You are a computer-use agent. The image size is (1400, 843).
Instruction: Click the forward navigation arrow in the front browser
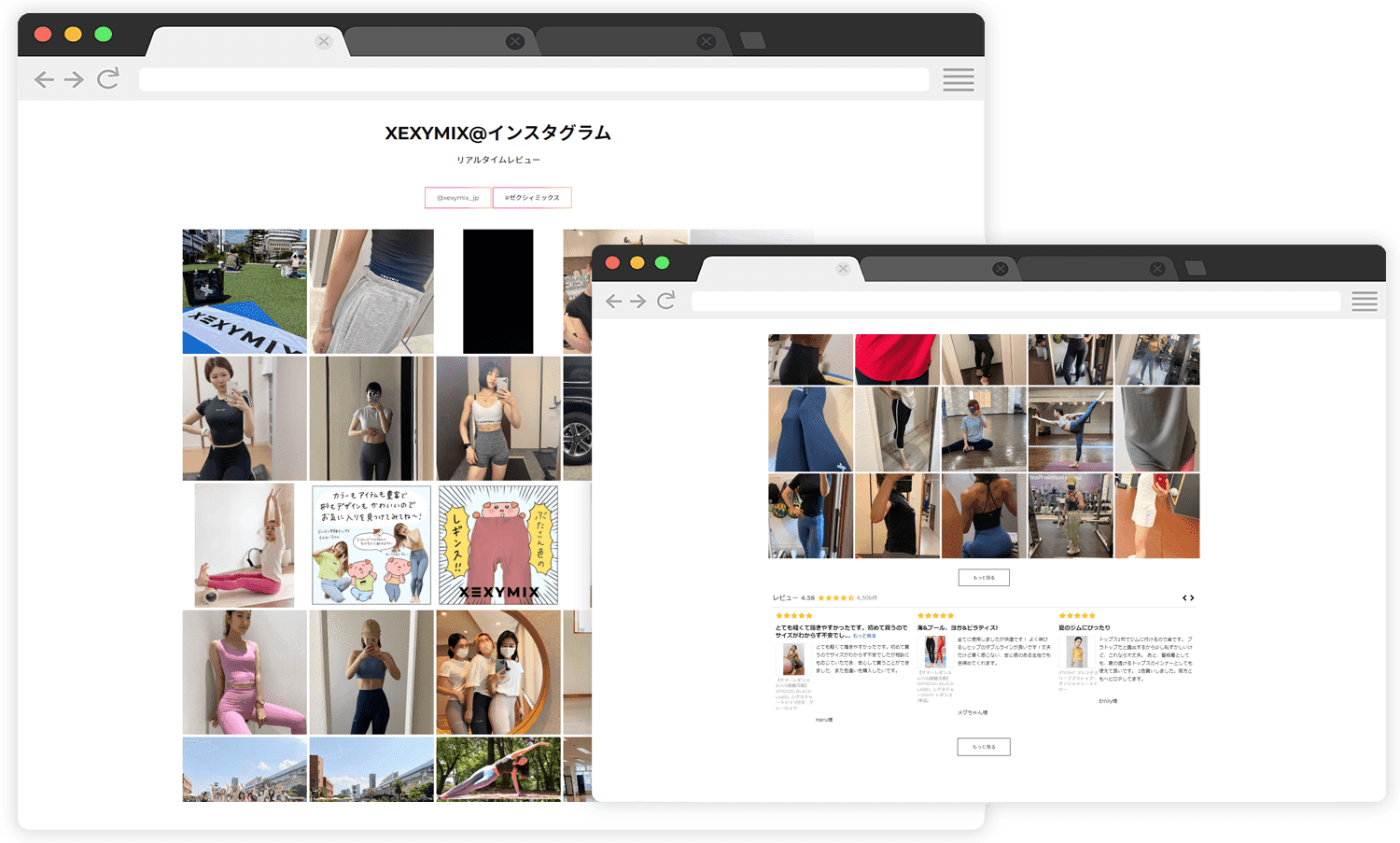point(638,301)
